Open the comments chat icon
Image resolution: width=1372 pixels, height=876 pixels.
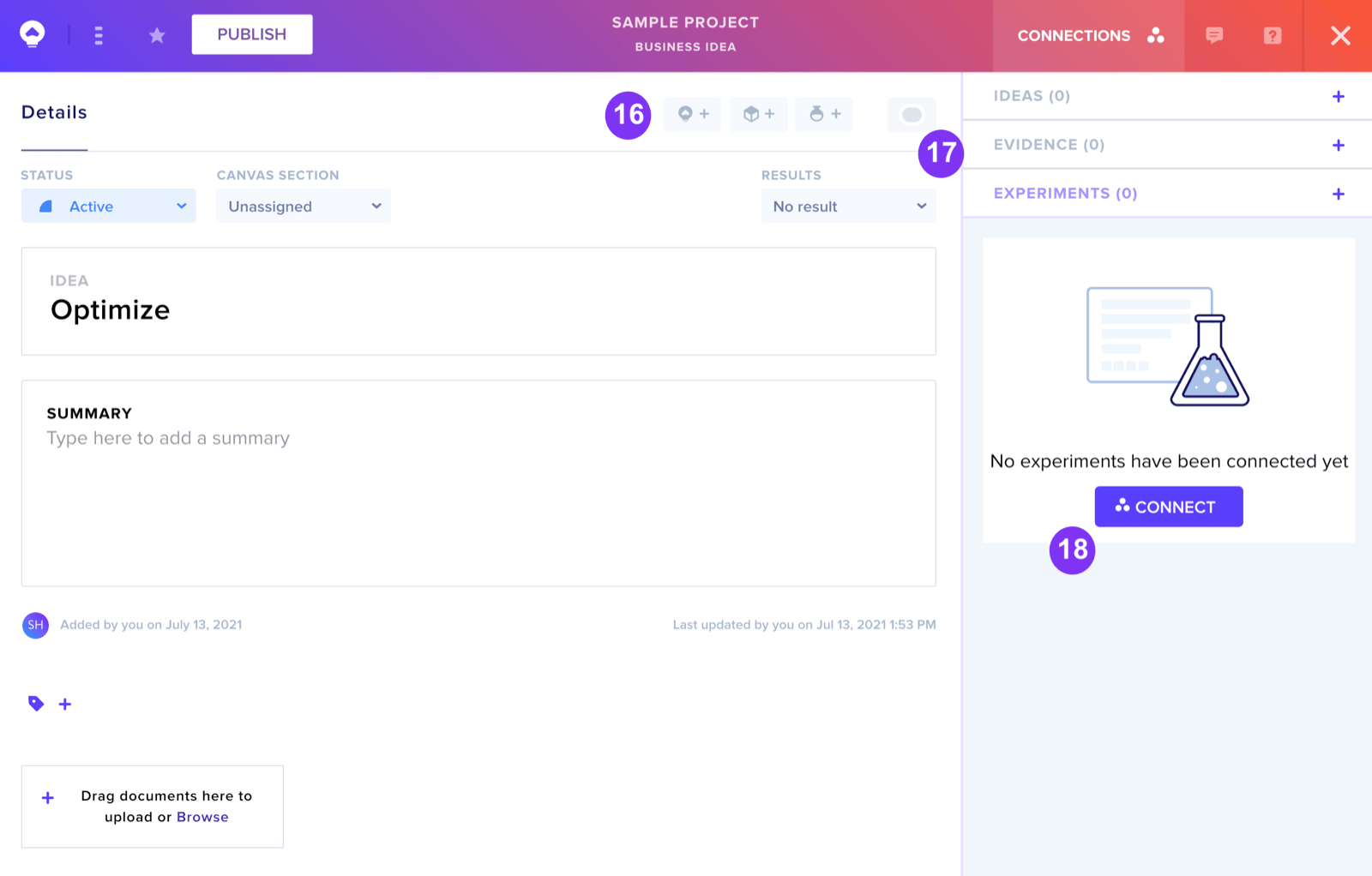[1214, 35]
